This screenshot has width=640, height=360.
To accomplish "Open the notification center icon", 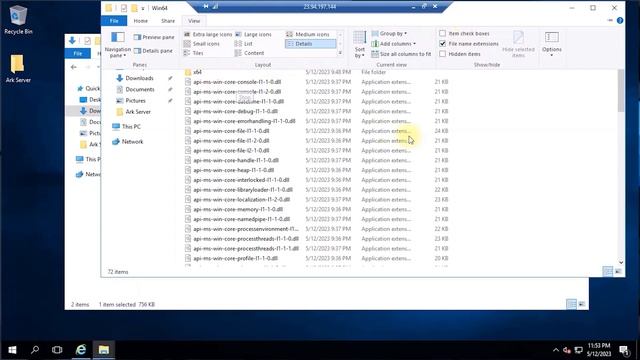I will 624,350.
